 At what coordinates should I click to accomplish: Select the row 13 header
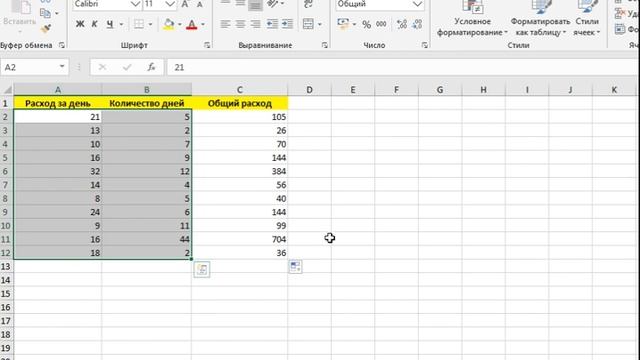click(x=6, y=267)
